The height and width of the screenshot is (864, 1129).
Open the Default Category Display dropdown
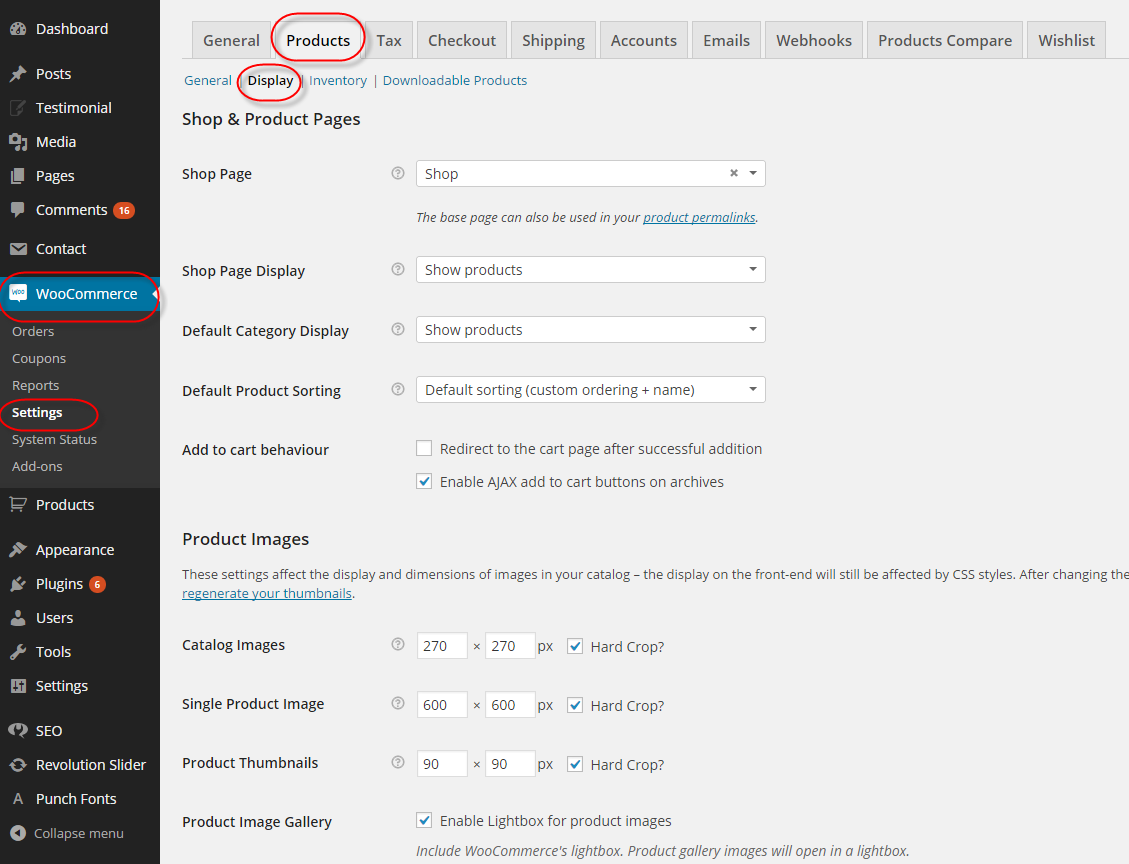pyautogui.click(x=590, y=330)
